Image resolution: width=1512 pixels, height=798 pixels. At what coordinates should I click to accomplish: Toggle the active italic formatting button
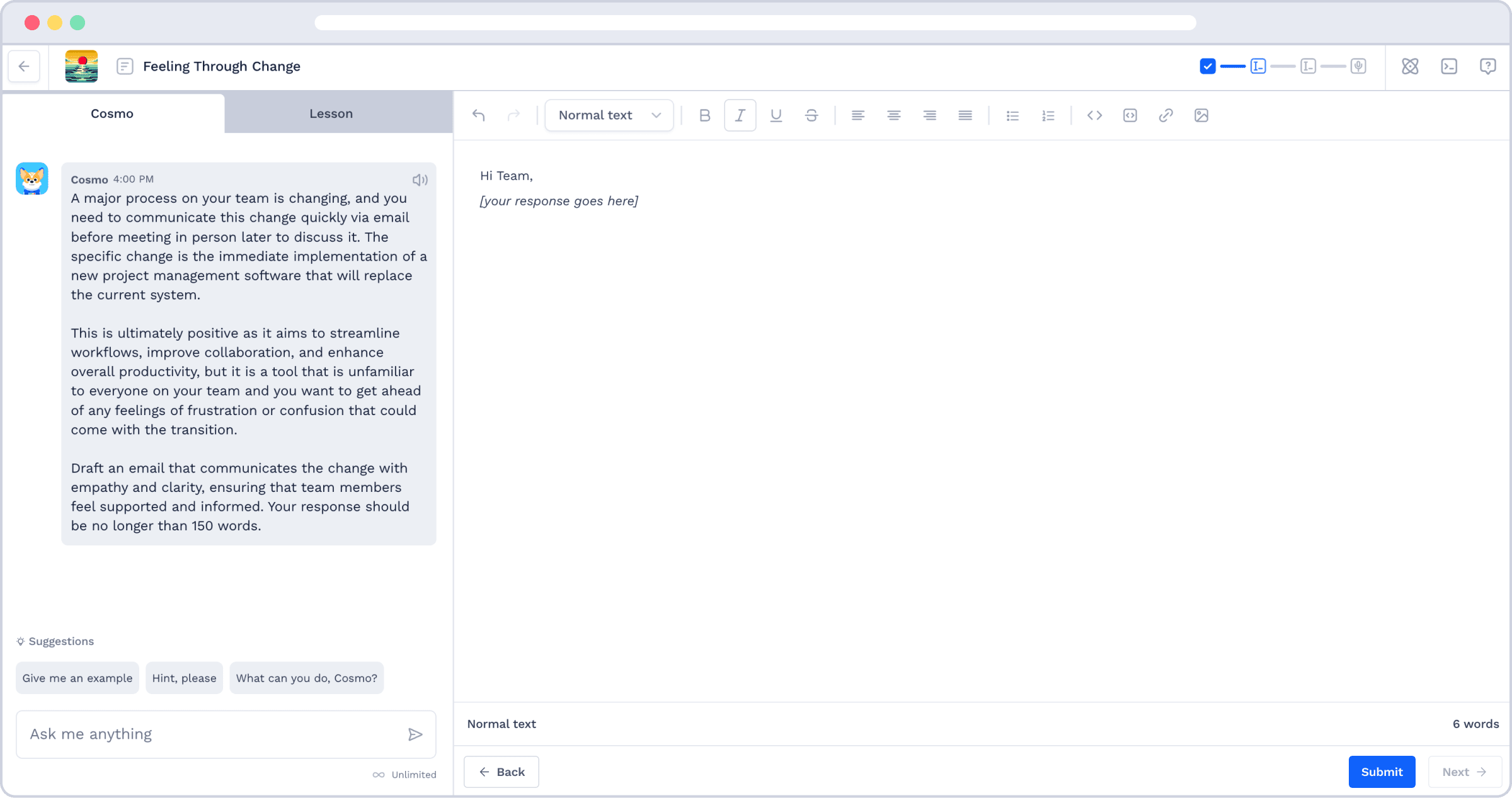[740, 115]
